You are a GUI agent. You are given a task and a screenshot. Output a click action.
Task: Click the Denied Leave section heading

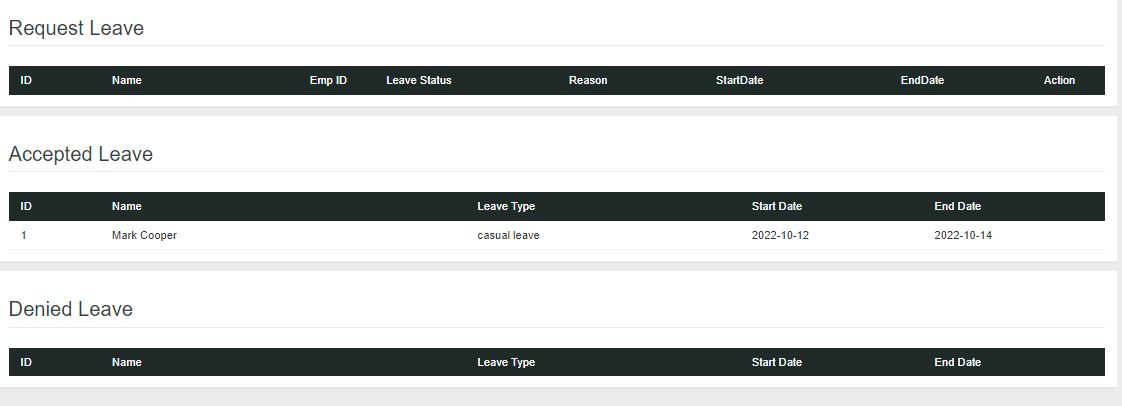[71, 310]
